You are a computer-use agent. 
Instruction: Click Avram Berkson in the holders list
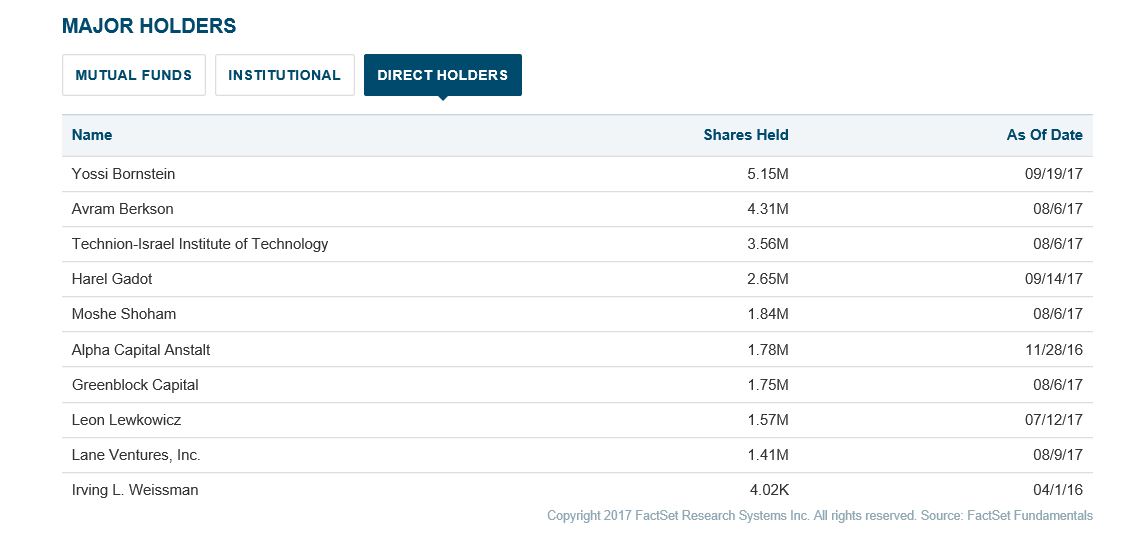(x=122, y=209)
